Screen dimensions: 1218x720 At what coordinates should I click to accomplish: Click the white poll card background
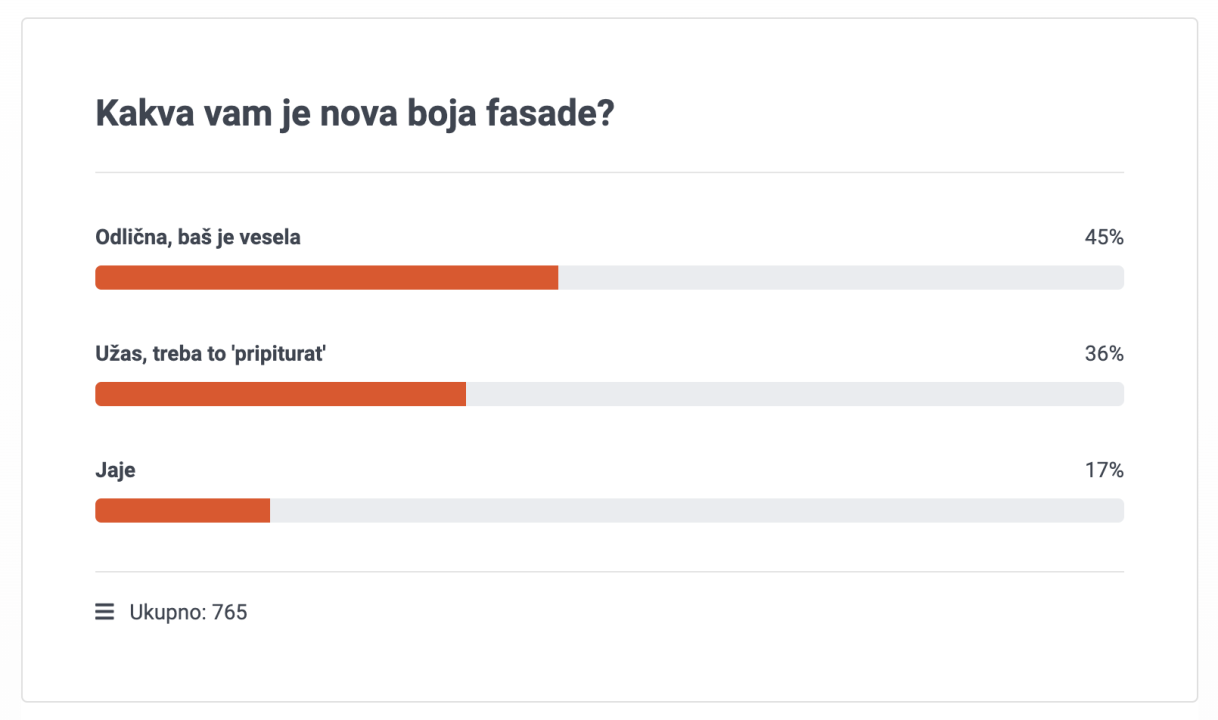pos(609,660)
